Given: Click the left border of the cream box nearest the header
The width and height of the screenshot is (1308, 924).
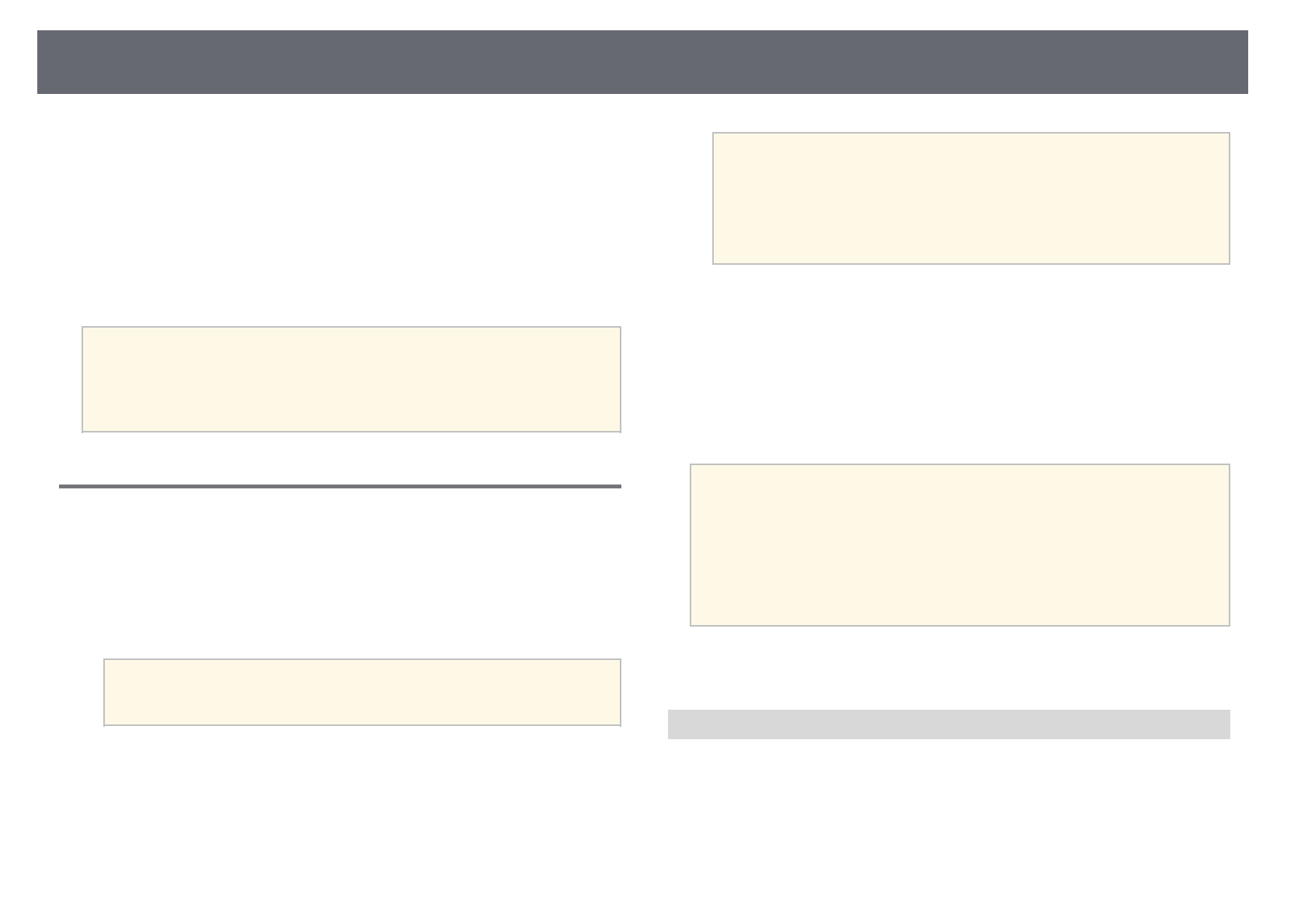Looking at the screenshot, I should [x=714, y=198].
